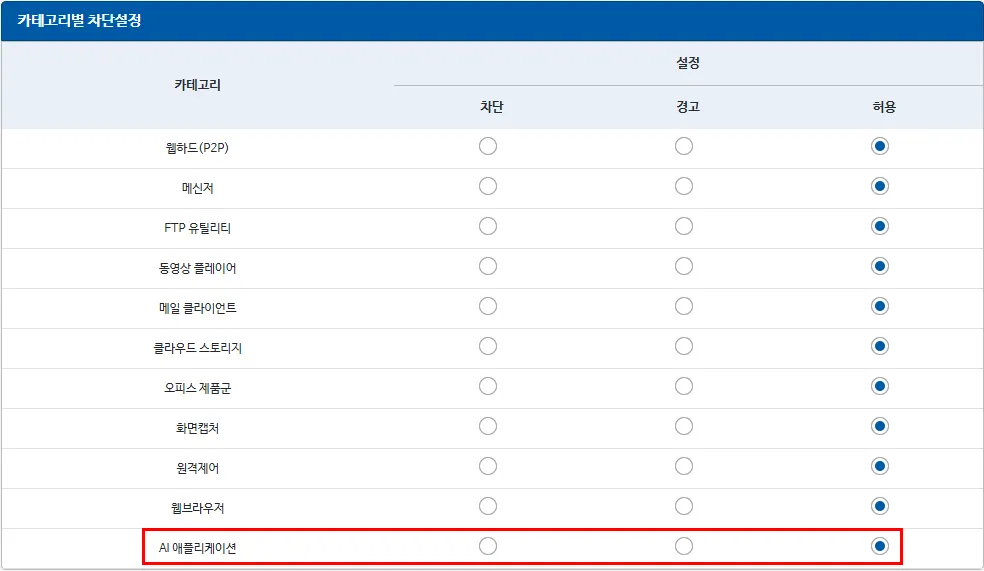Choose 경고 for 원격제어
The image size is (984, 571).
[684, 466]
